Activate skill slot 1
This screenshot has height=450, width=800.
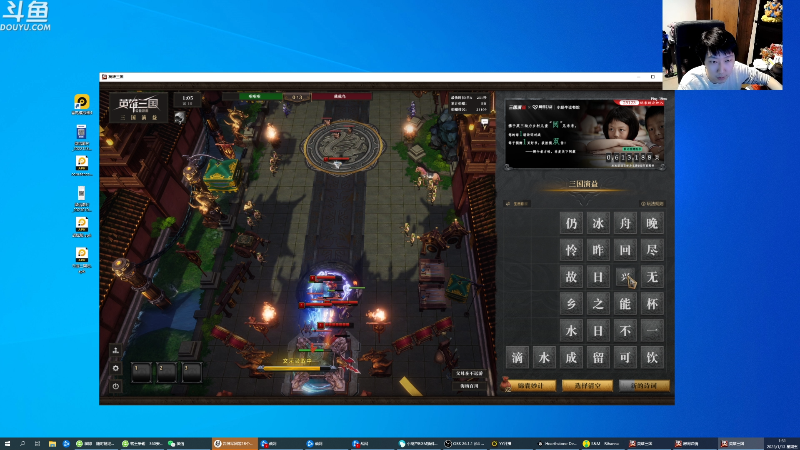141,372
